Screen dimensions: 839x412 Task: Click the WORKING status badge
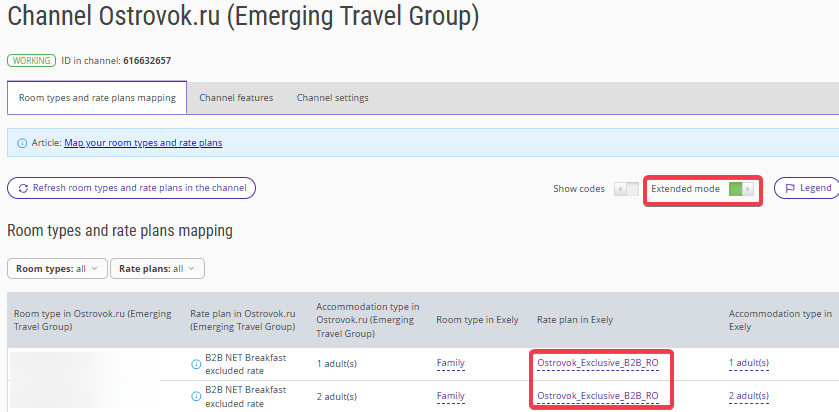point(31,61)
